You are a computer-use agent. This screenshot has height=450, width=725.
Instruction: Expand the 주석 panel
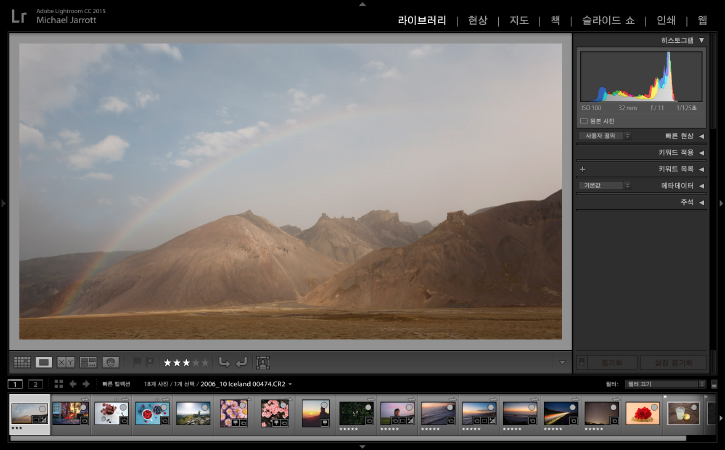point(701,203)
